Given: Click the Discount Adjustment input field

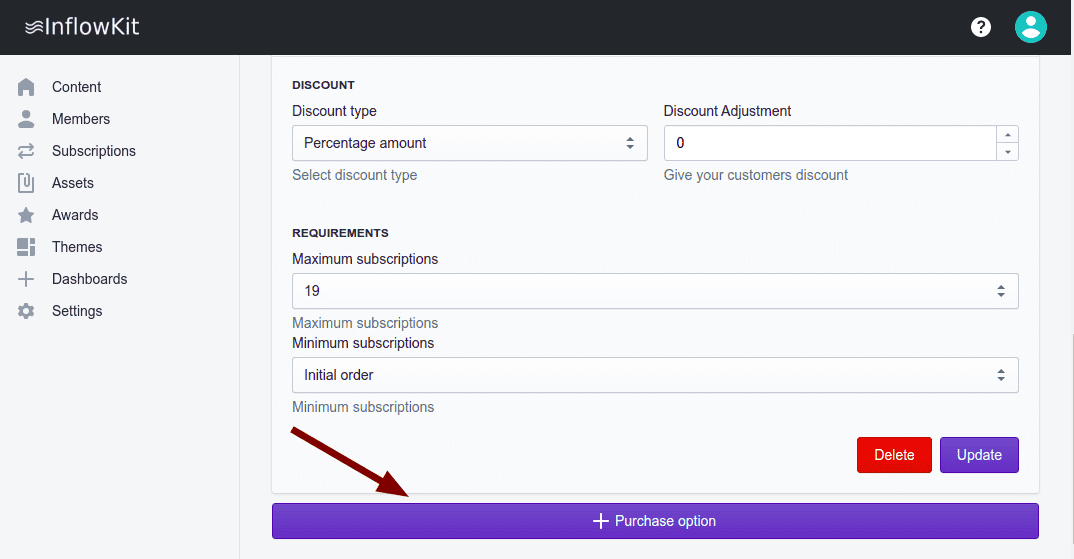Looking at the screenshot, I should [x=830, y=143].
